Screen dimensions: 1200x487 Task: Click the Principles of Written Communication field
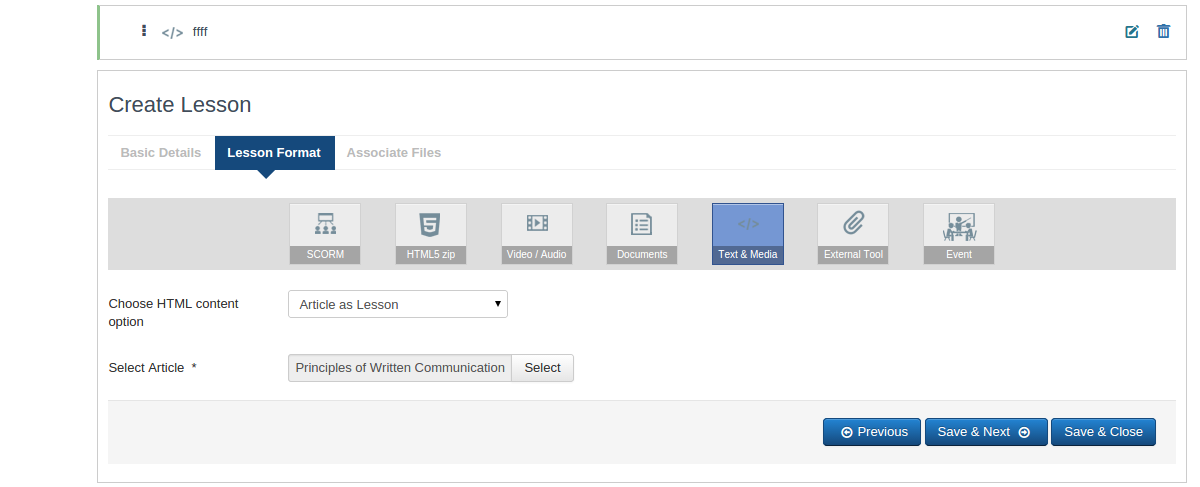(400, 368)
